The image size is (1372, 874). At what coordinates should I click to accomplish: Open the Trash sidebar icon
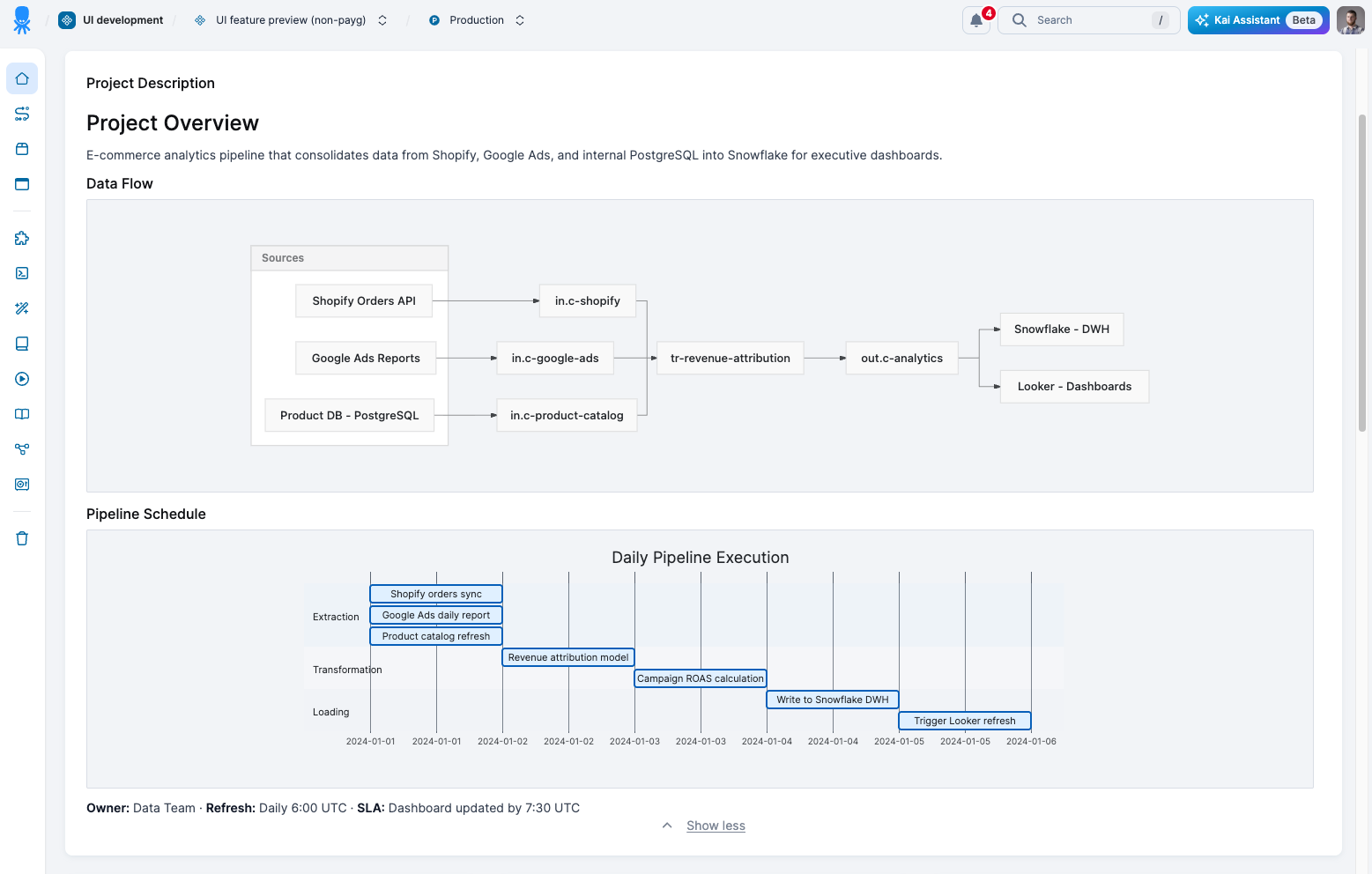tap(22, 538)
